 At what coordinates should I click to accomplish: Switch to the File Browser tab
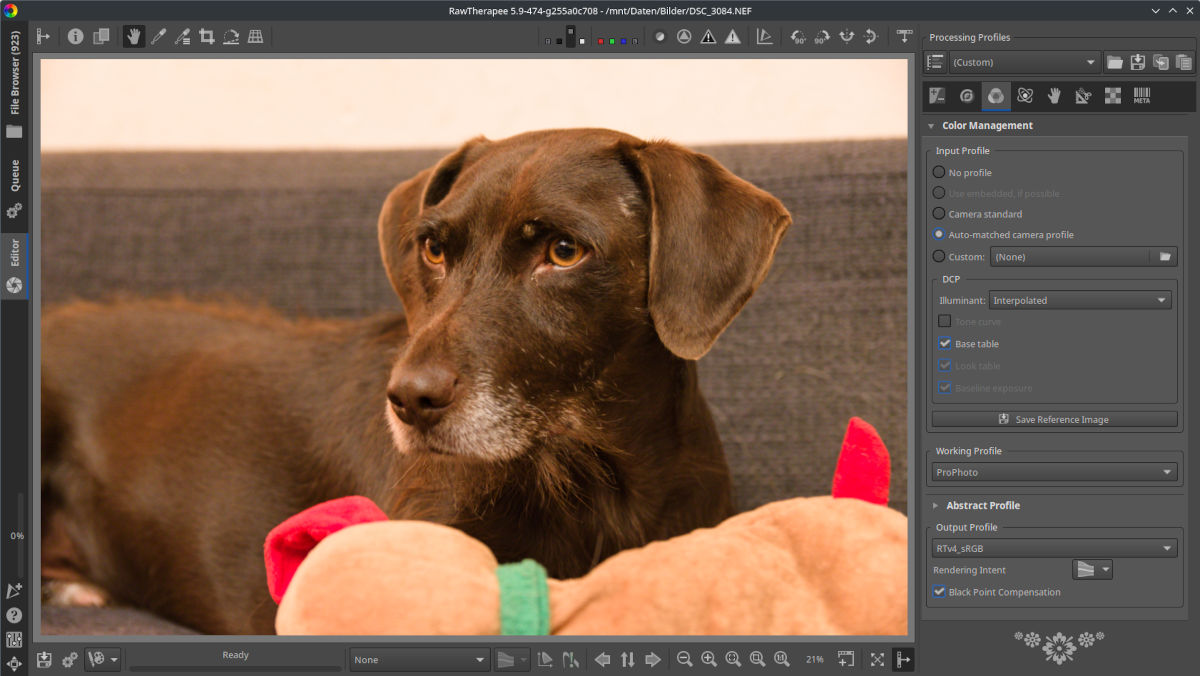pyautogui.click(x=15, y=85)
